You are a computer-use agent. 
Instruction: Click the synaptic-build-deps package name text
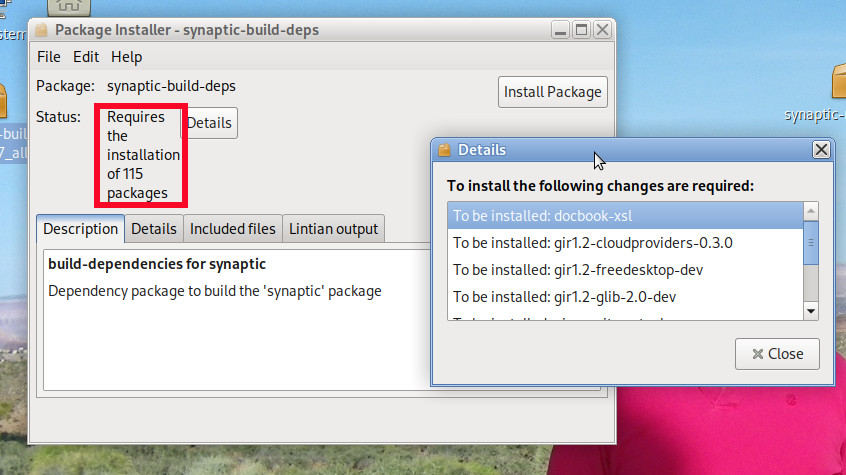(x=171, y=86)
